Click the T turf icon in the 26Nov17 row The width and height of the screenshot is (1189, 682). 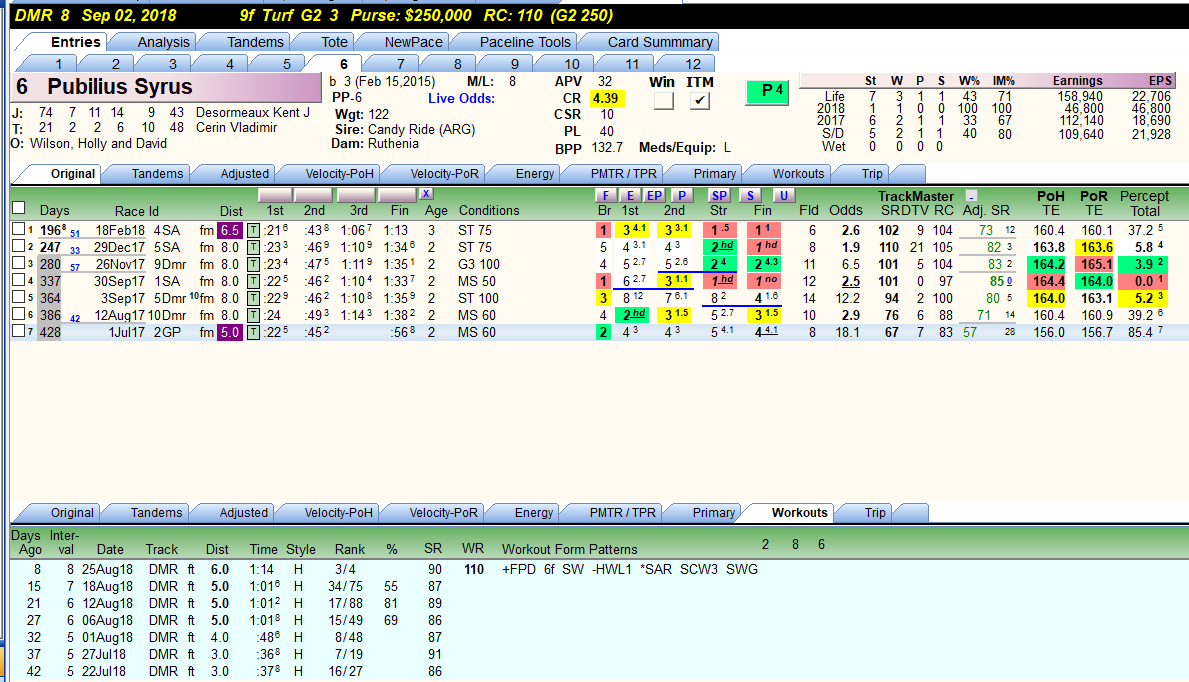coord(253,265)
